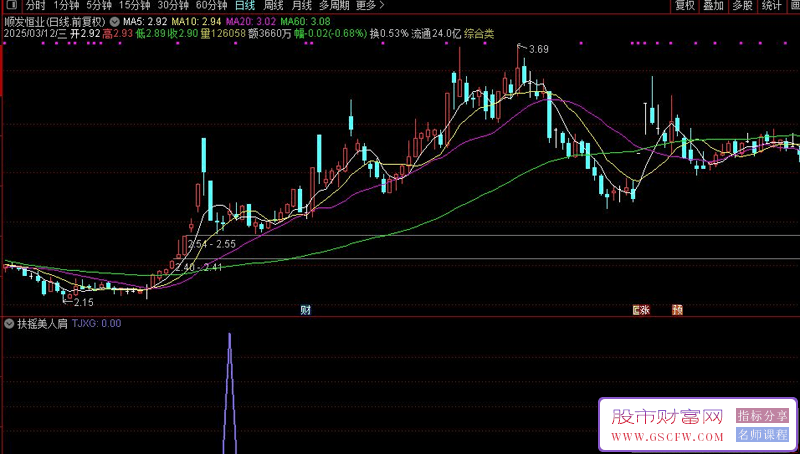This screenshot has width=800, height=454.
Task: Switch to the 月线 monthly chart tab
Action: [302, 6]
